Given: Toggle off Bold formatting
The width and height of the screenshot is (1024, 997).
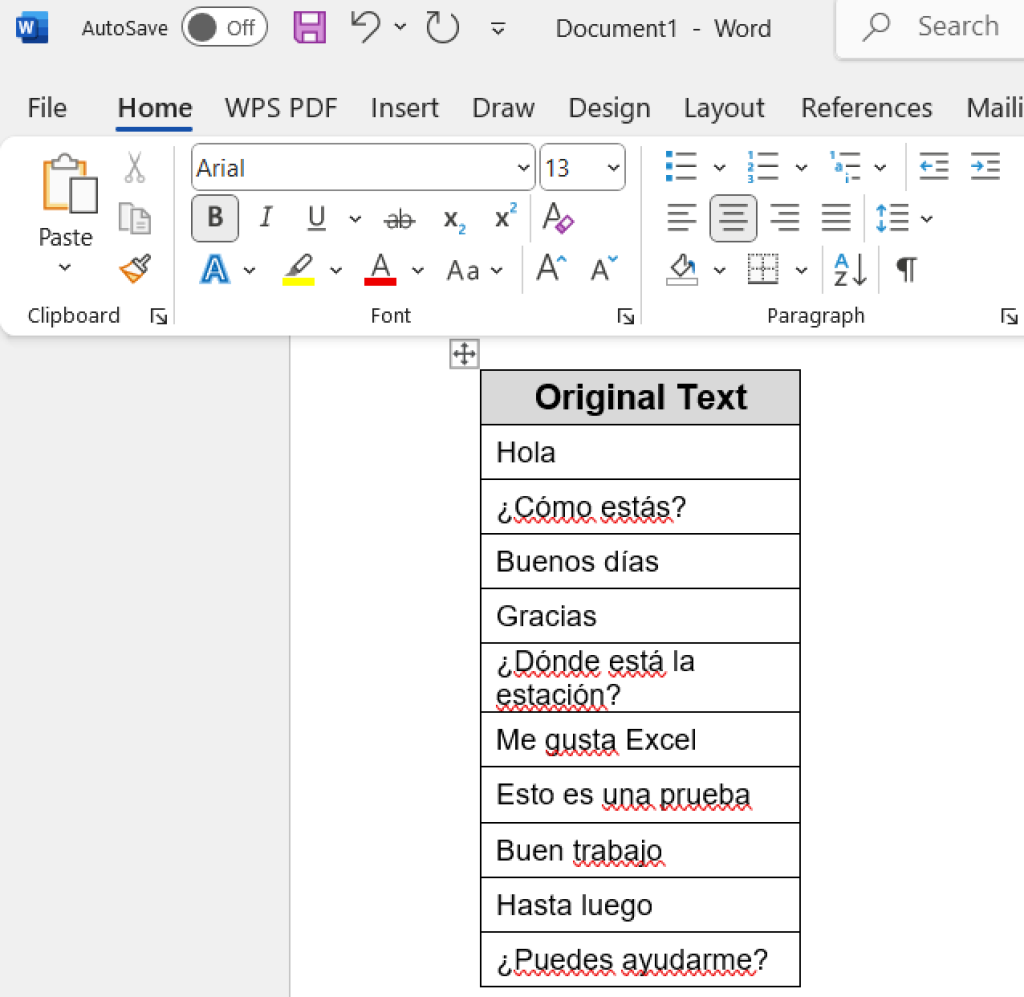Looking at the screenshot, I should [x=214, y=218].
